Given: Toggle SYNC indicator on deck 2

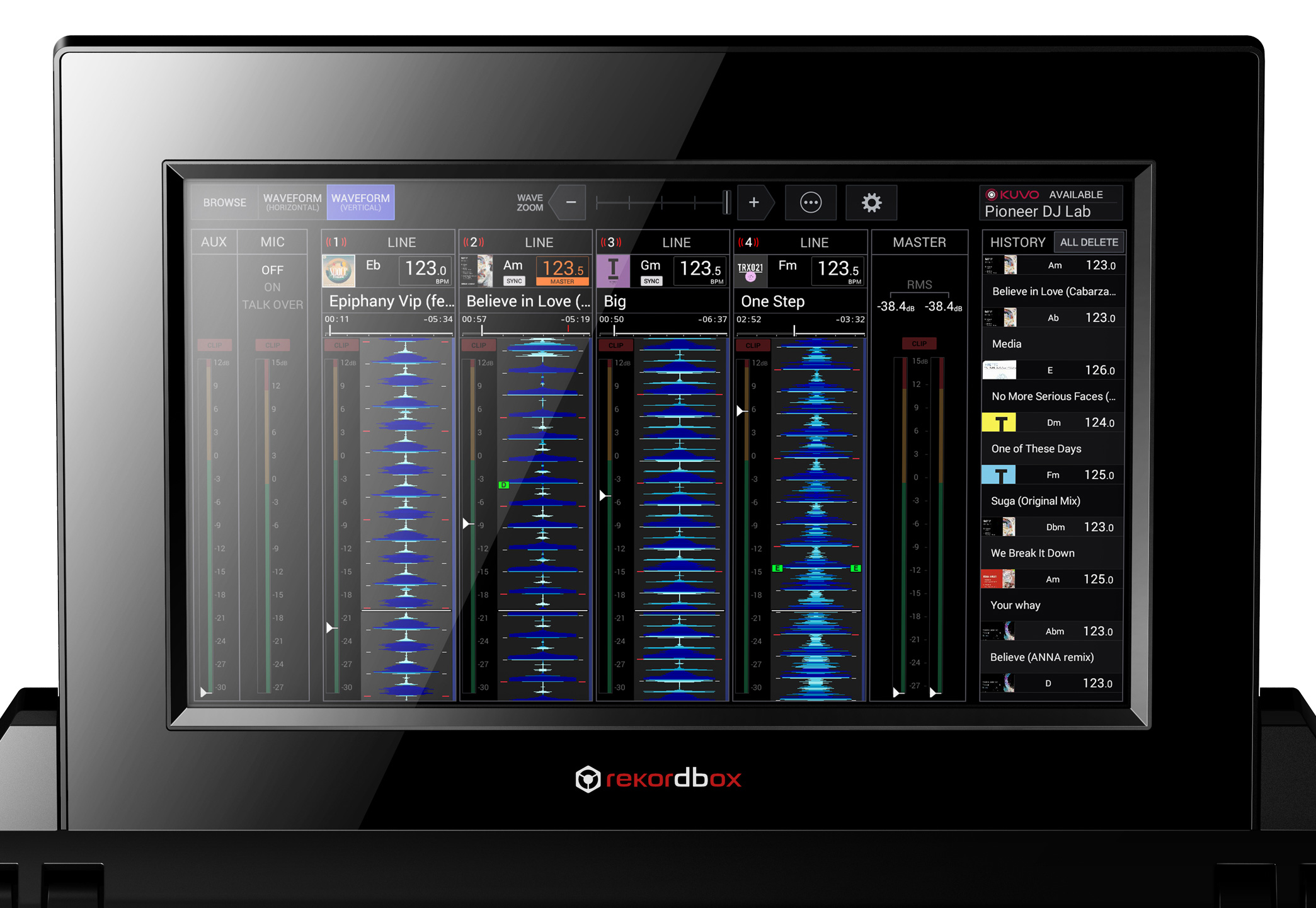Looking at the screenshot, I should click(514, 281).
